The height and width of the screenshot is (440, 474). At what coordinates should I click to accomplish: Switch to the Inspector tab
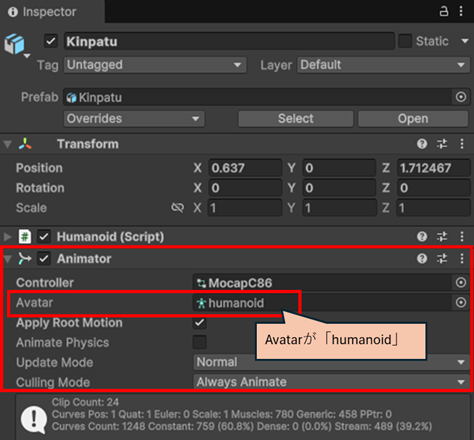pyautogui.click(x=43, y=12)
